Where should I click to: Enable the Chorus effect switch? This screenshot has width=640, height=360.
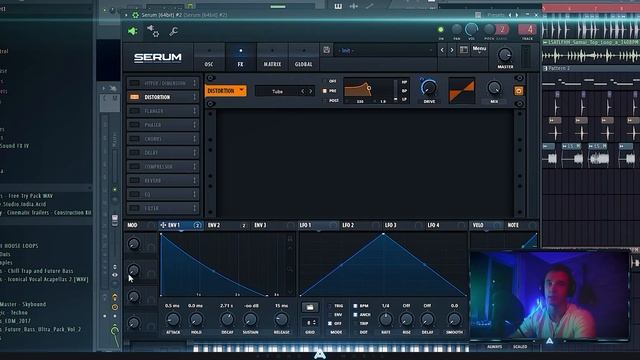point(134,139)
